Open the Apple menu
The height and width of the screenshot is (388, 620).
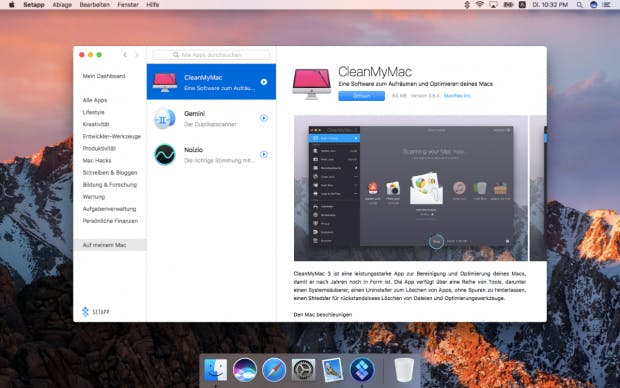coord(11,5)
